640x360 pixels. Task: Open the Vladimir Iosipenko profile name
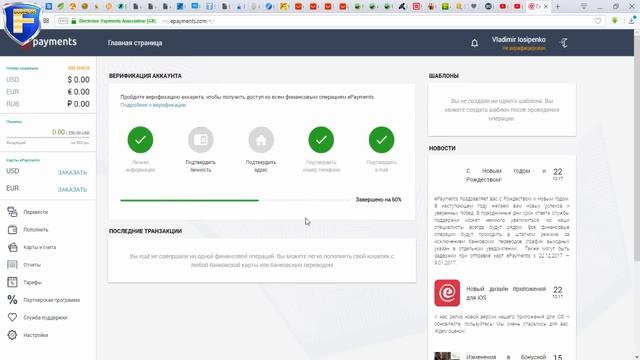click(518, 40)
